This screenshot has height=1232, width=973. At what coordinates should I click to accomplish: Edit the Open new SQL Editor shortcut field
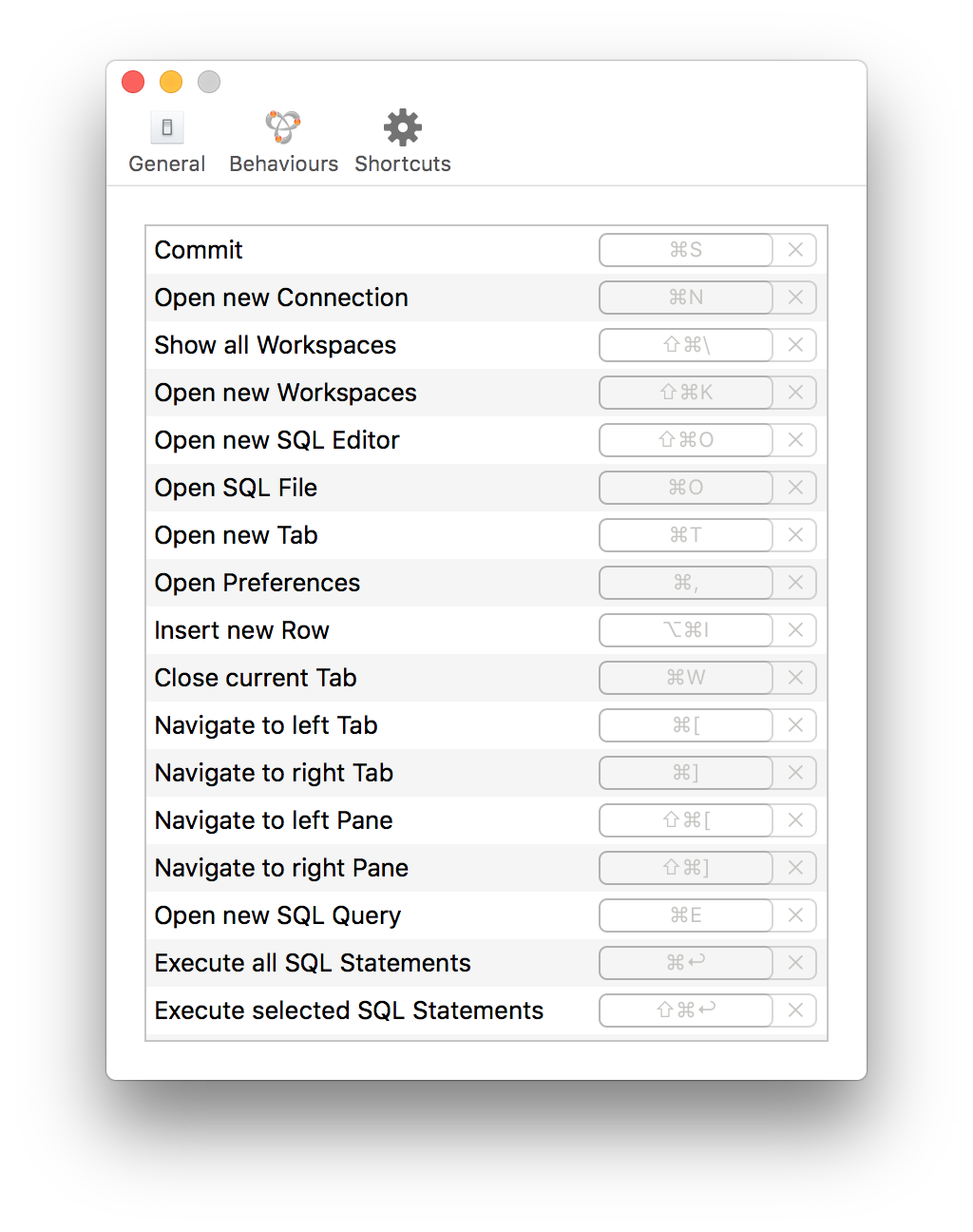685,440
